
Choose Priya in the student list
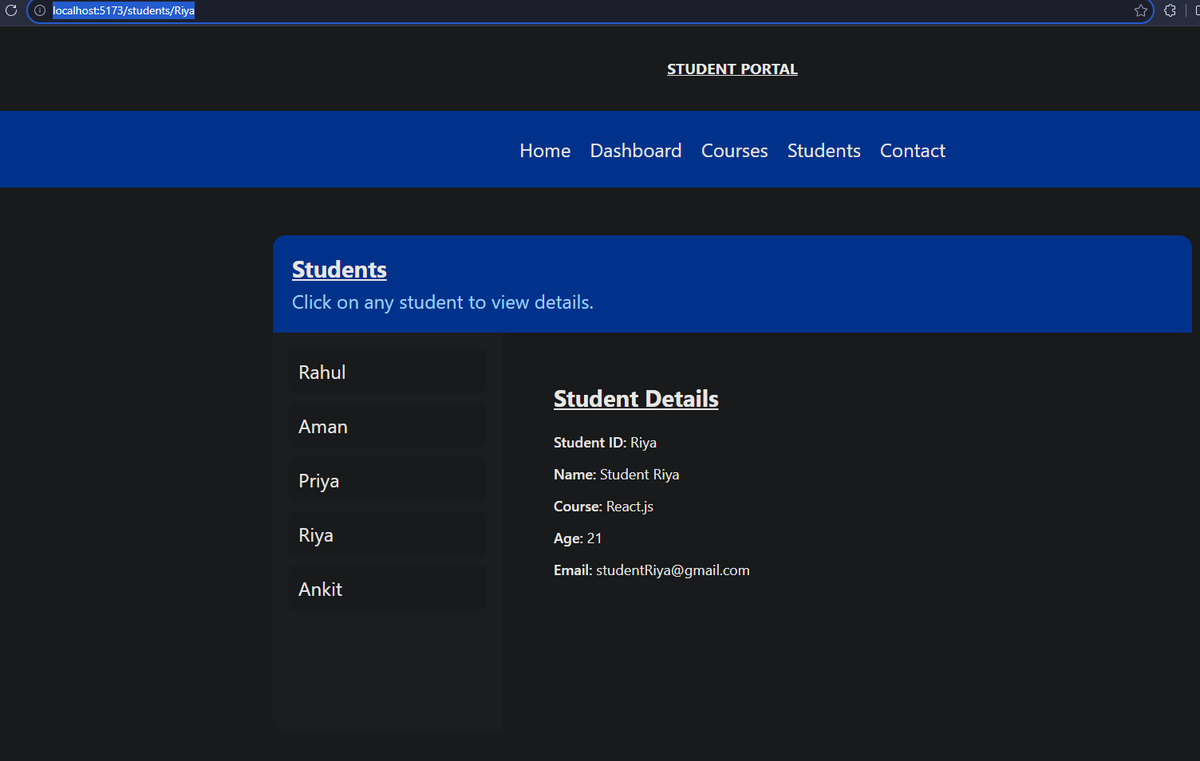point(388,481)
